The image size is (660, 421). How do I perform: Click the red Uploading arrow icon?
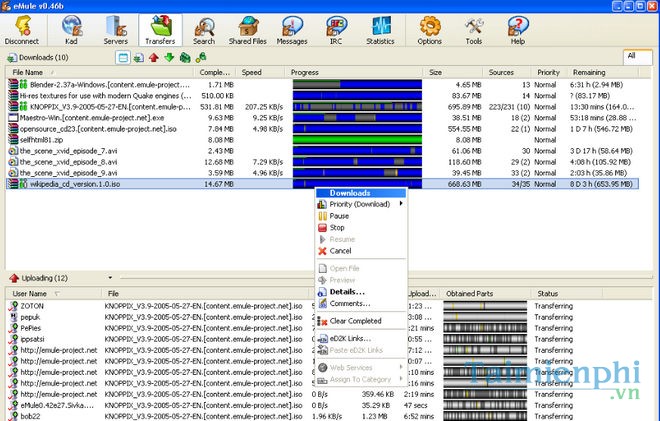coord(14,278)
